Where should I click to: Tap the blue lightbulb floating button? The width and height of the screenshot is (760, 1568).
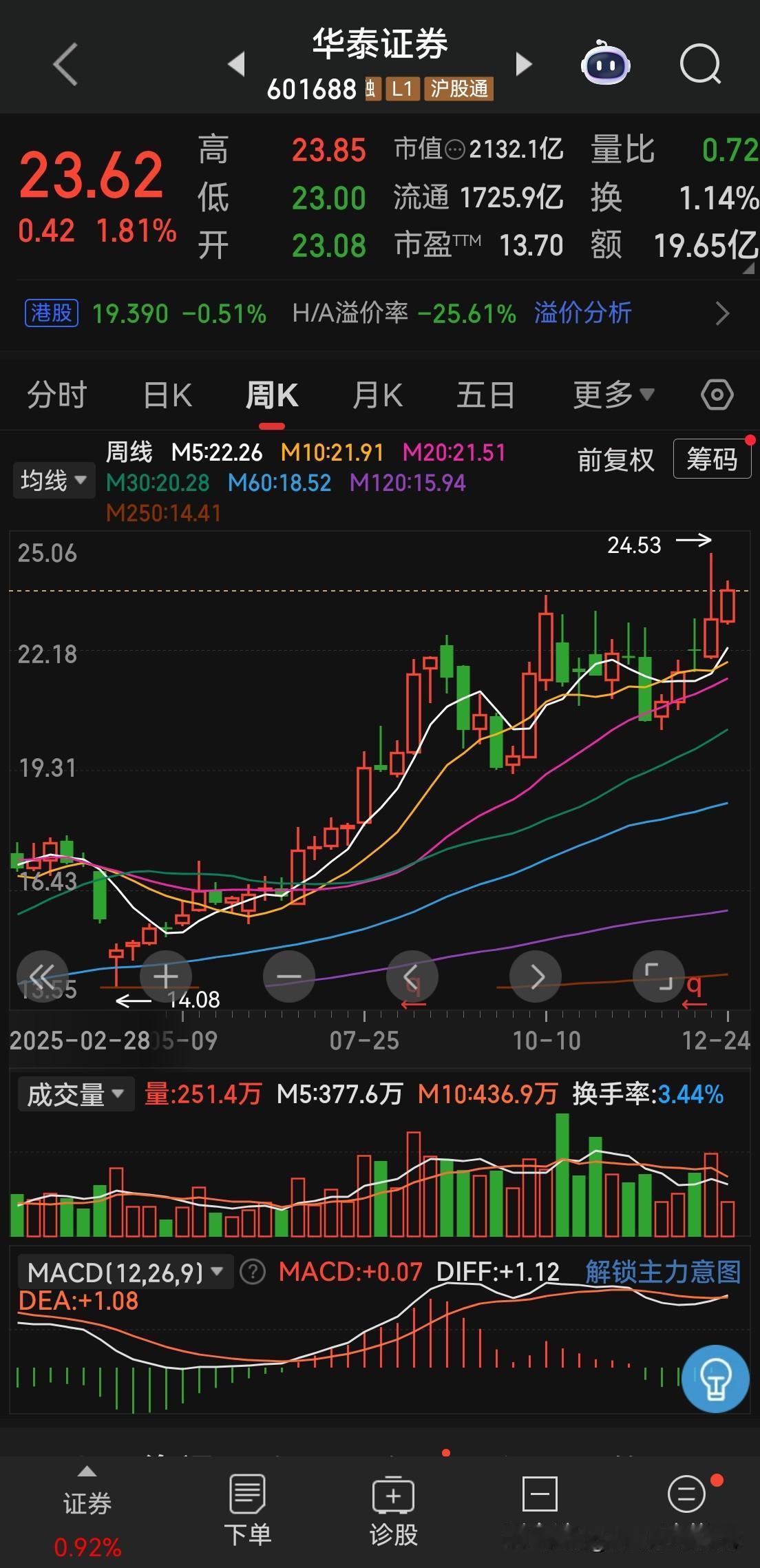(x=715, y=1379)
